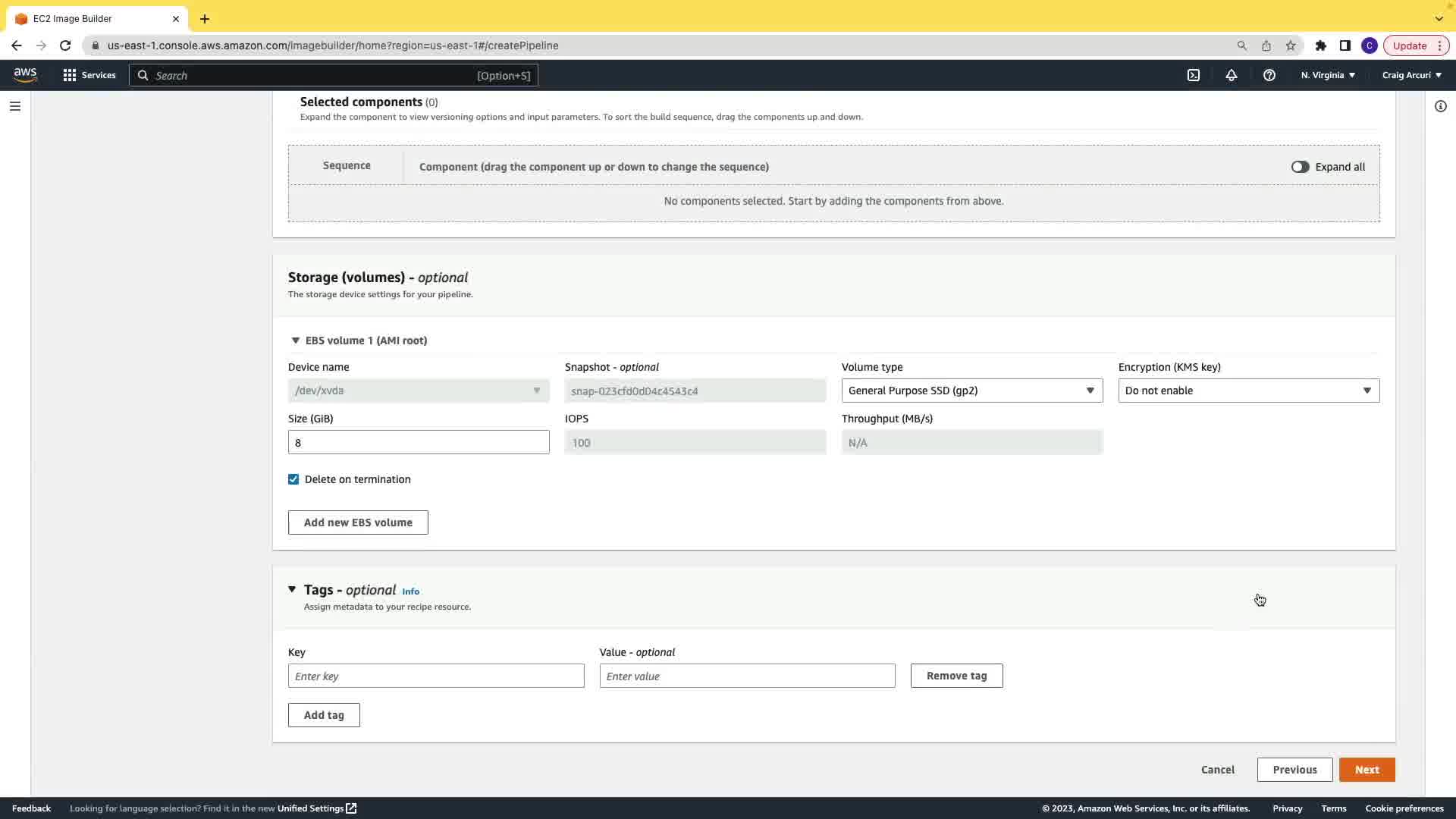Click the Size (GiB) input field
This screenshot has height=819, width=1456.
418,442
